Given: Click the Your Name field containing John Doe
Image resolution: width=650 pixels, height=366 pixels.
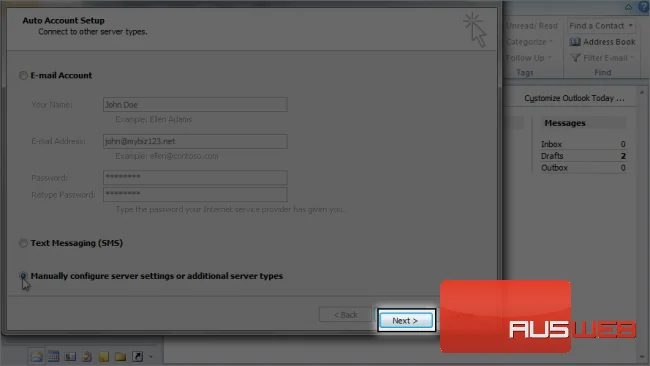Looking at the screenshot, I should point(195,104).
